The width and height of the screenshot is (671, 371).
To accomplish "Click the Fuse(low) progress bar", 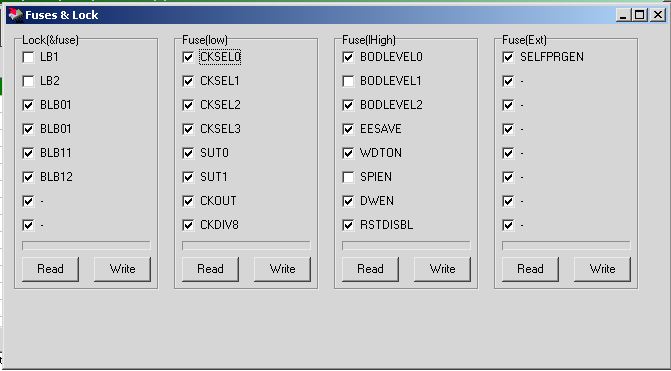I will click(x=246, y=246).
